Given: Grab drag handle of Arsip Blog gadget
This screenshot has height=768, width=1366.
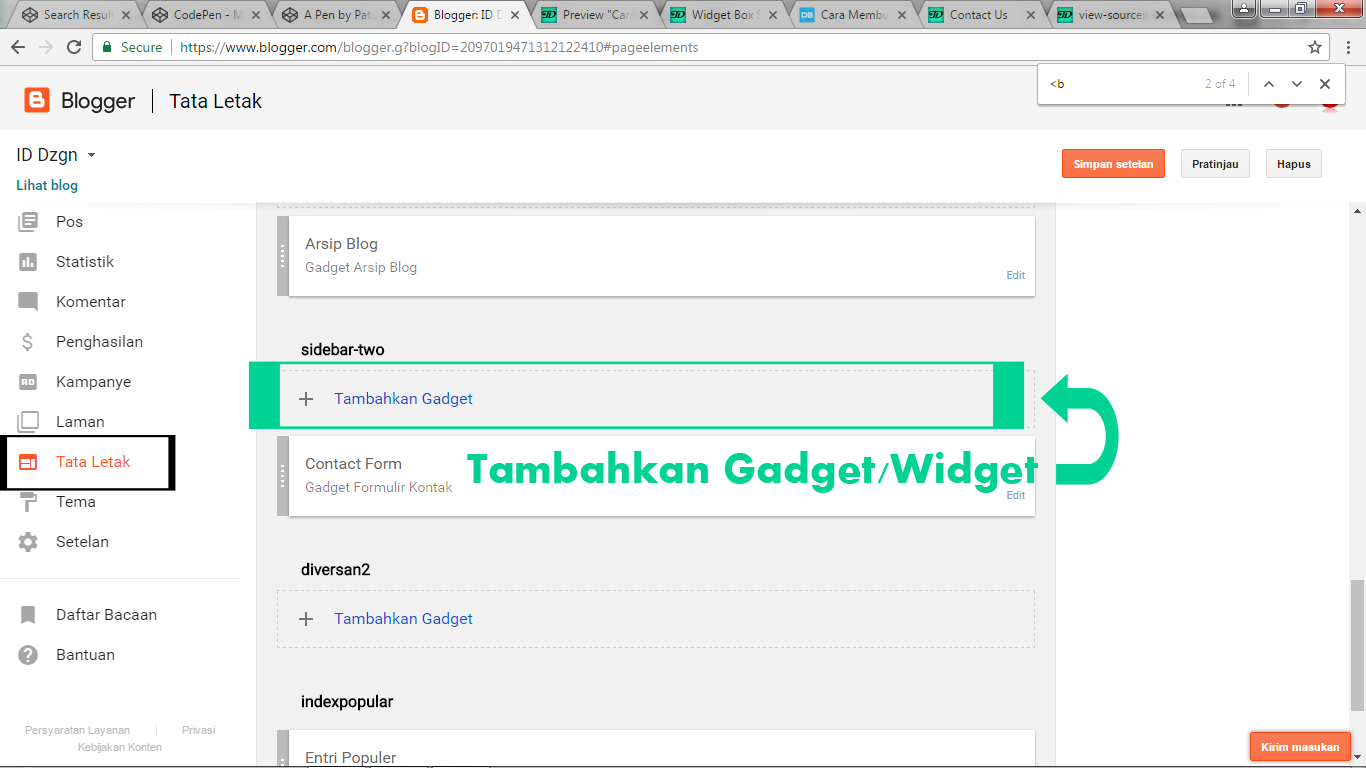Looking at the screenshot, I should 283,256.
